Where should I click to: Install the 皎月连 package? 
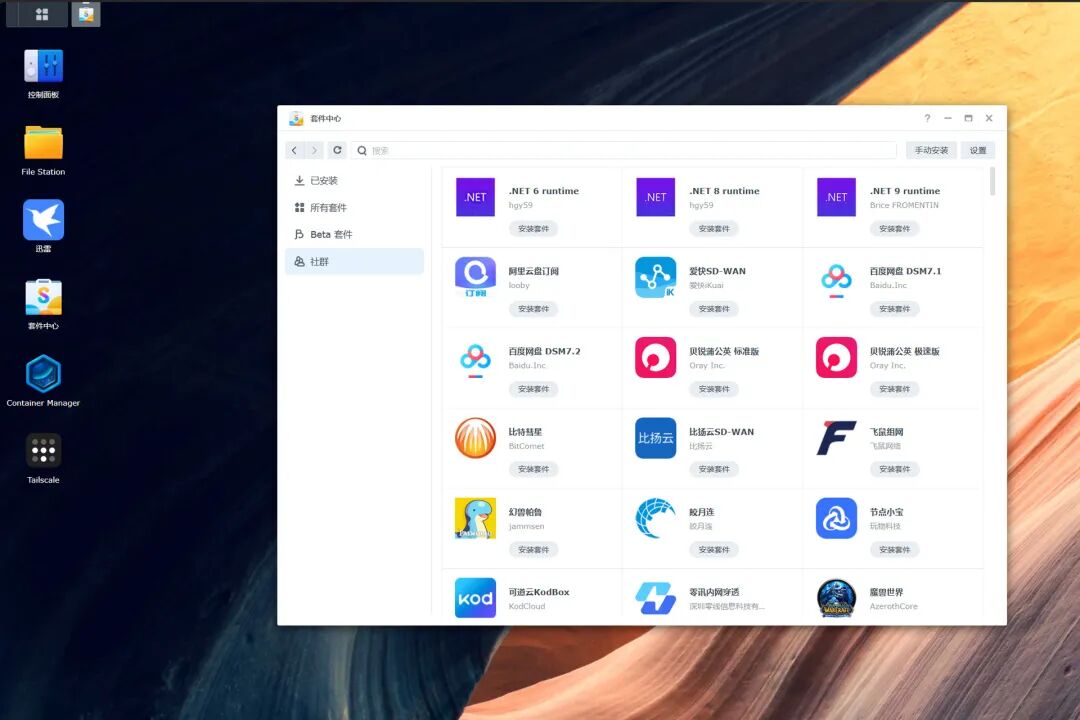[714, 550]
